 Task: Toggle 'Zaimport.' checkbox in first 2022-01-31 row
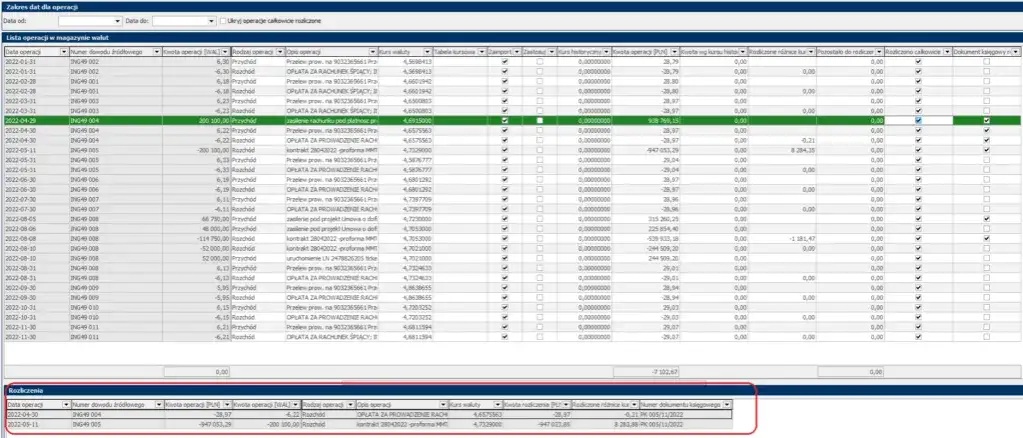coord(505,61)
